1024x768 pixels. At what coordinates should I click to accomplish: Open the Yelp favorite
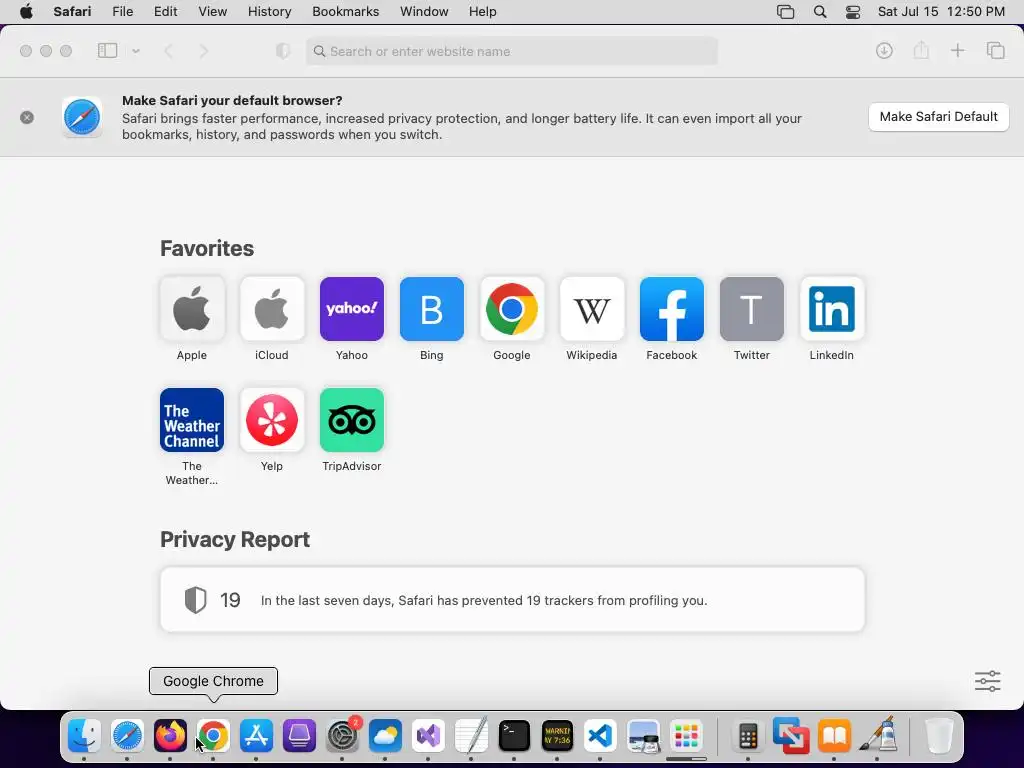272,420
